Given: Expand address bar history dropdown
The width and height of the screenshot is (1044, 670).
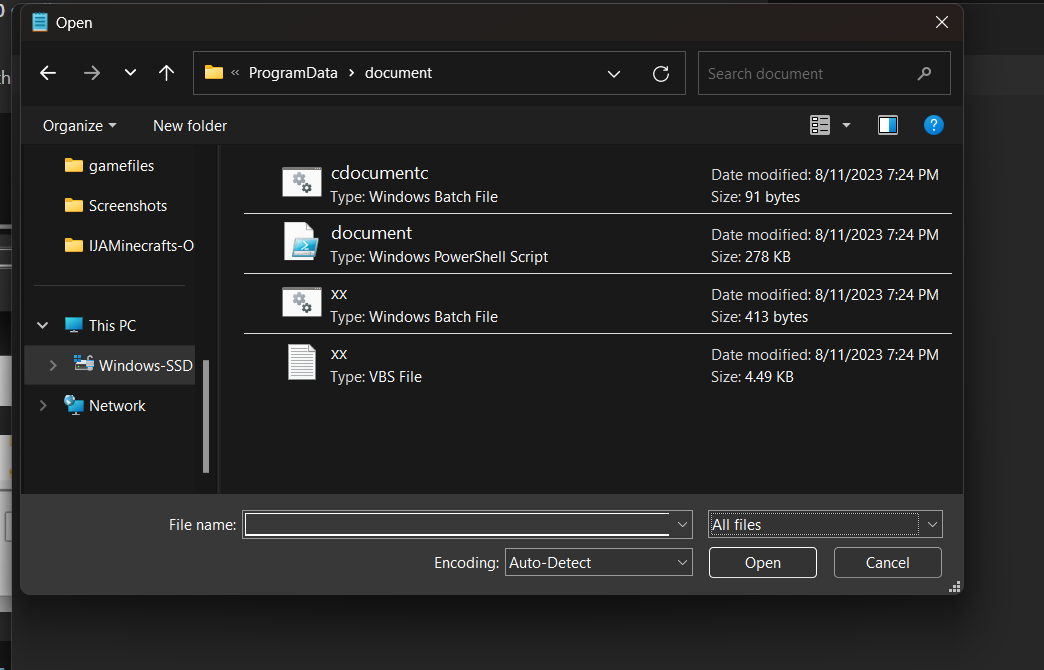Looking at the screenshot, I should click(x=614, y=73).
